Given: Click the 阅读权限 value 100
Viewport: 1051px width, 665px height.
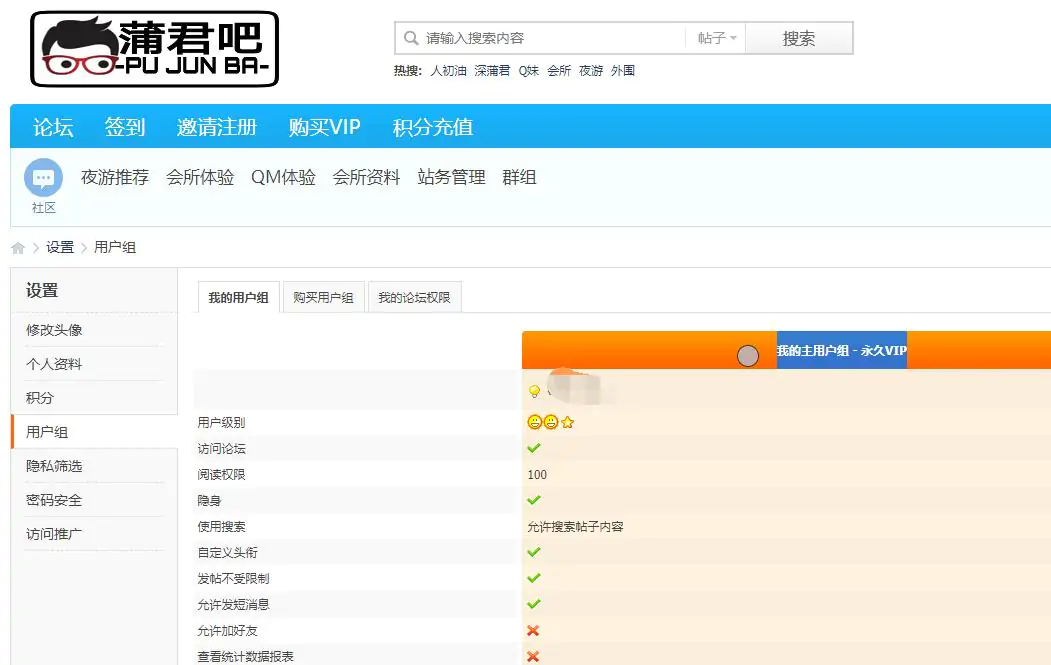Looking at the screenshot, I should tap(537, 475).
